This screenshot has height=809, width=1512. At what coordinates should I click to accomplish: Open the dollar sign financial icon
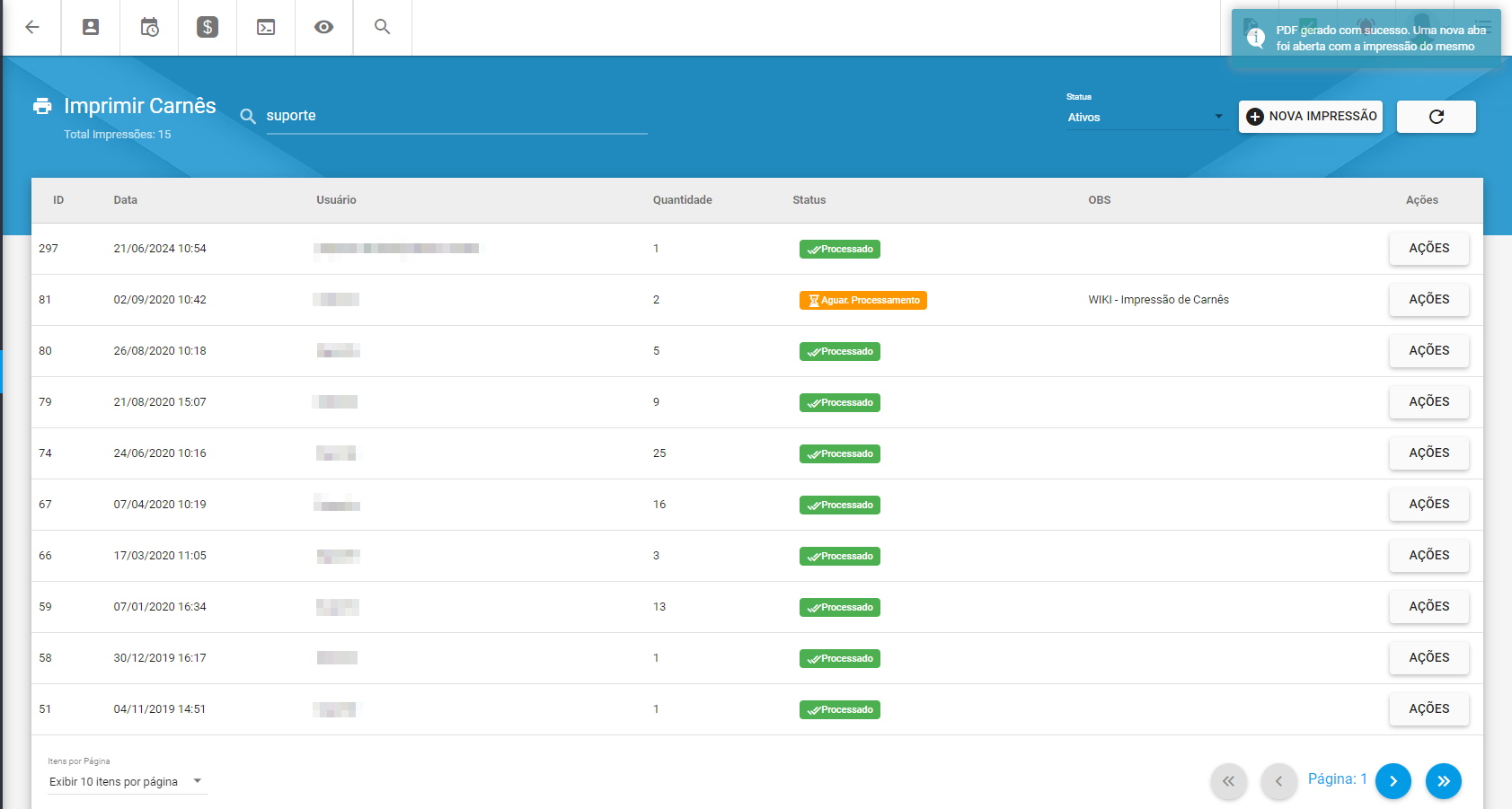coord(208,27)
